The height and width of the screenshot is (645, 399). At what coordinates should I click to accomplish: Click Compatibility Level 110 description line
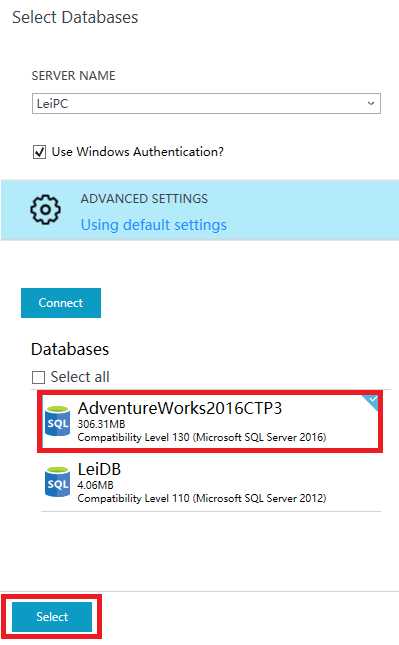[x=202, y=498]
